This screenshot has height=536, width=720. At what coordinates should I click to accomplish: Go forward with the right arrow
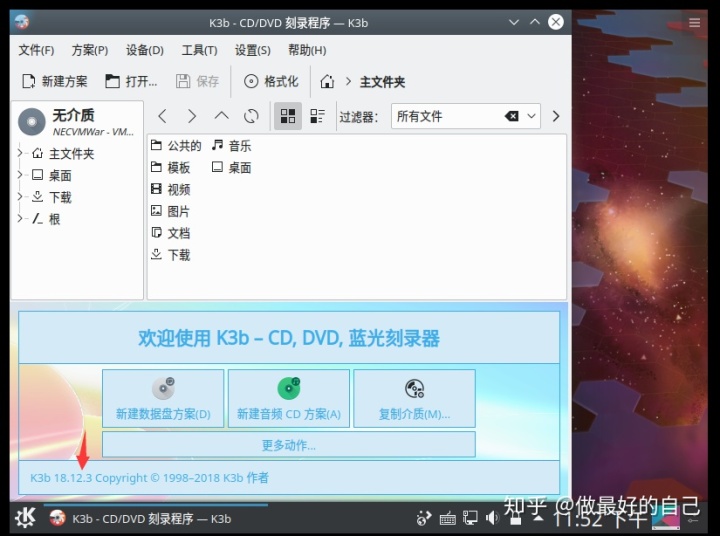tap(192, 116)
